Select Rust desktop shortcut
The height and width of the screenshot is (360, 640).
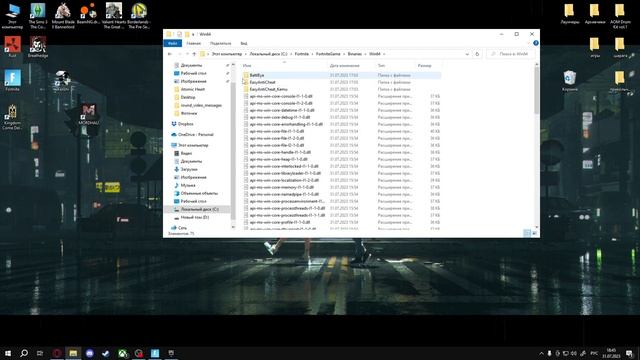coord(12,47)
